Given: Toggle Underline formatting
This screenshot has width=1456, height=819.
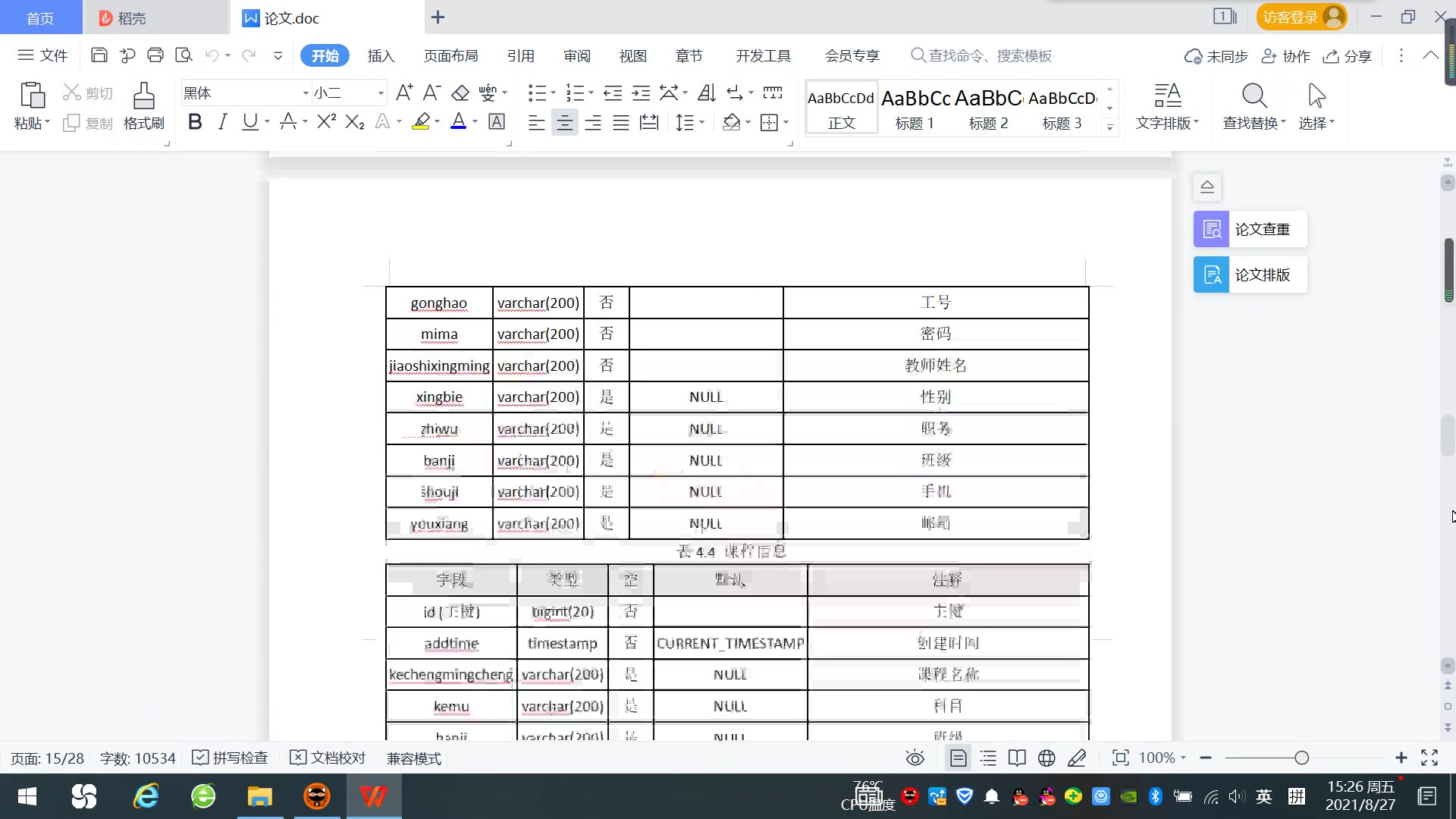Looking at the screenshot, I should click(x=249, y=121).
